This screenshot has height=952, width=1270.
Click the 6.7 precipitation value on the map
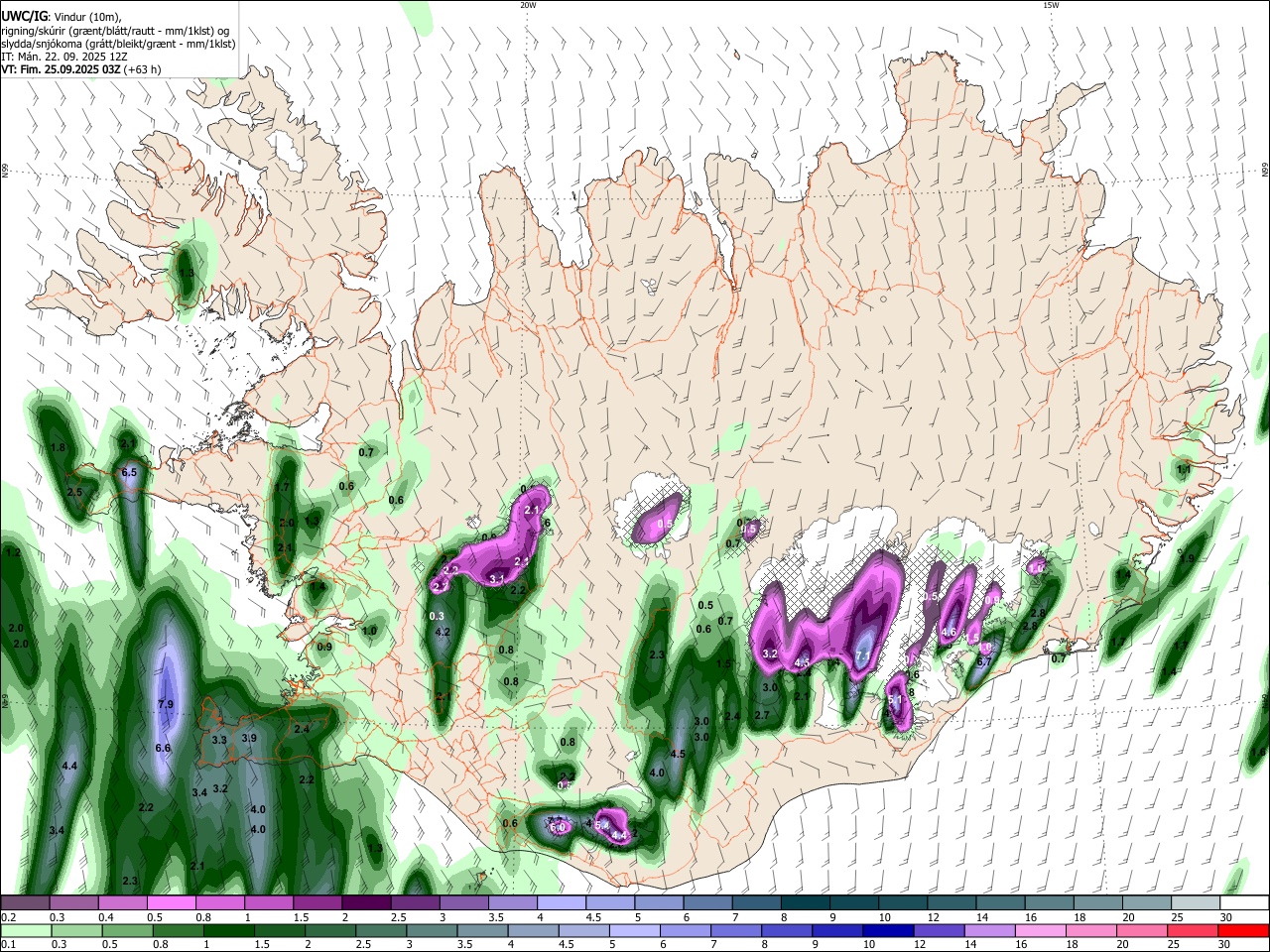984,661
